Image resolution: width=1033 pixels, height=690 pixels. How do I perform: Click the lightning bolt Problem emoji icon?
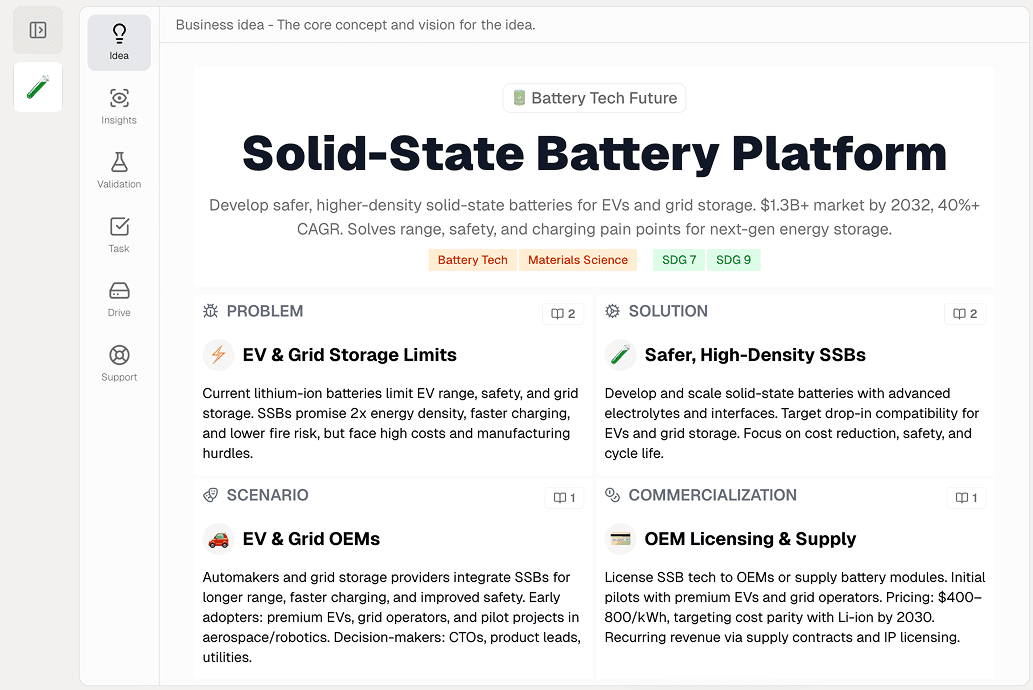tap(218, 355)
